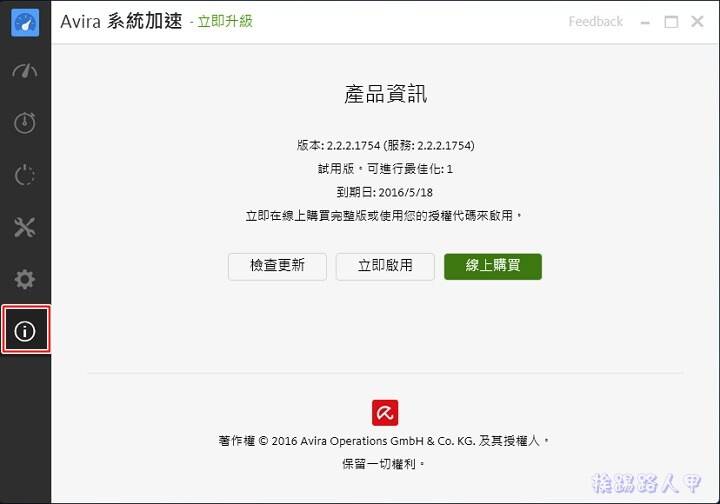Click the 立即升級 upgrade link
The image size is (720, 504).
pos(225,21)
